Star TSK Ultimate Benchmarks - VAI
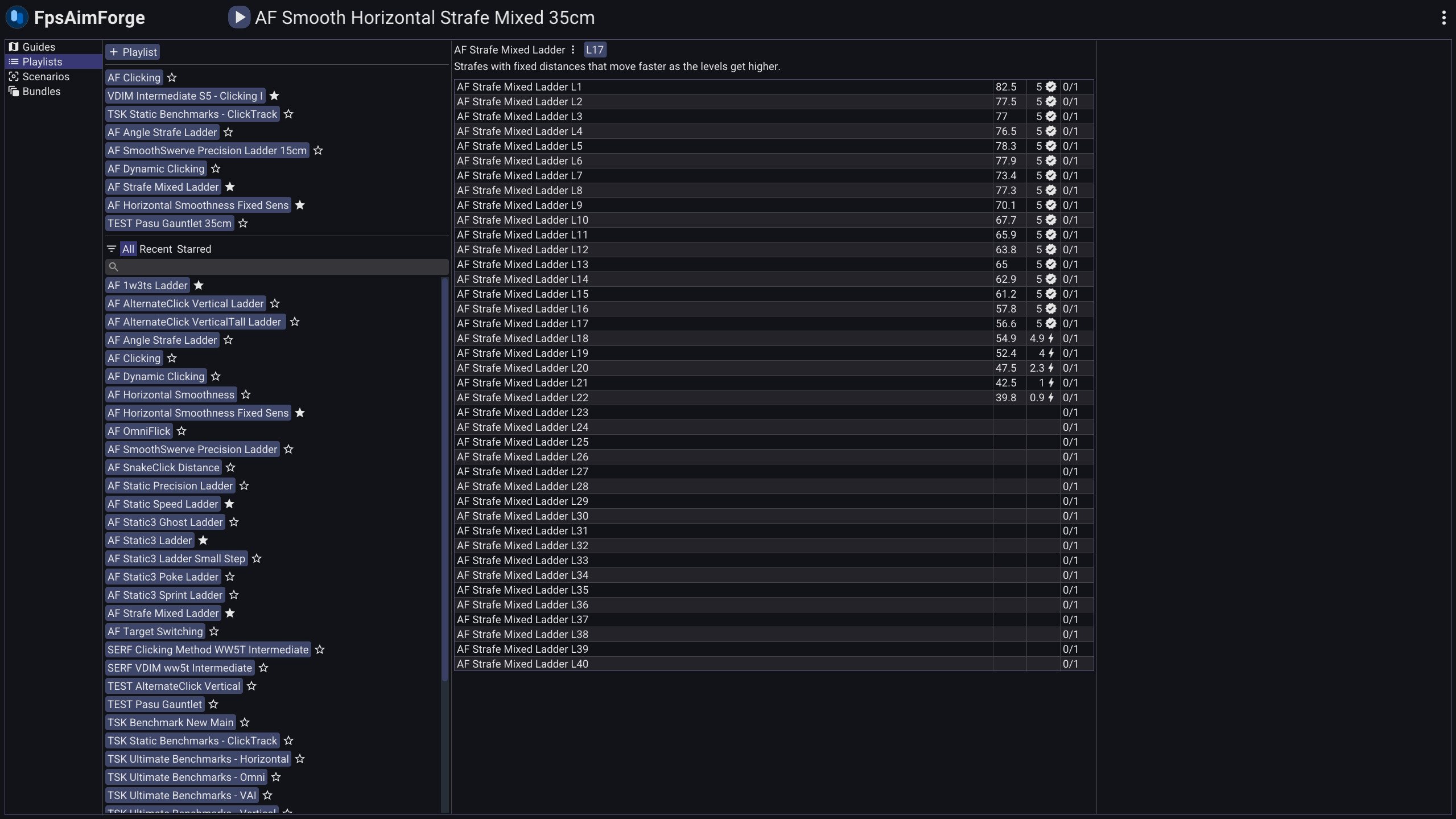This screenshot has height=819, width=1456. (267, 795)
